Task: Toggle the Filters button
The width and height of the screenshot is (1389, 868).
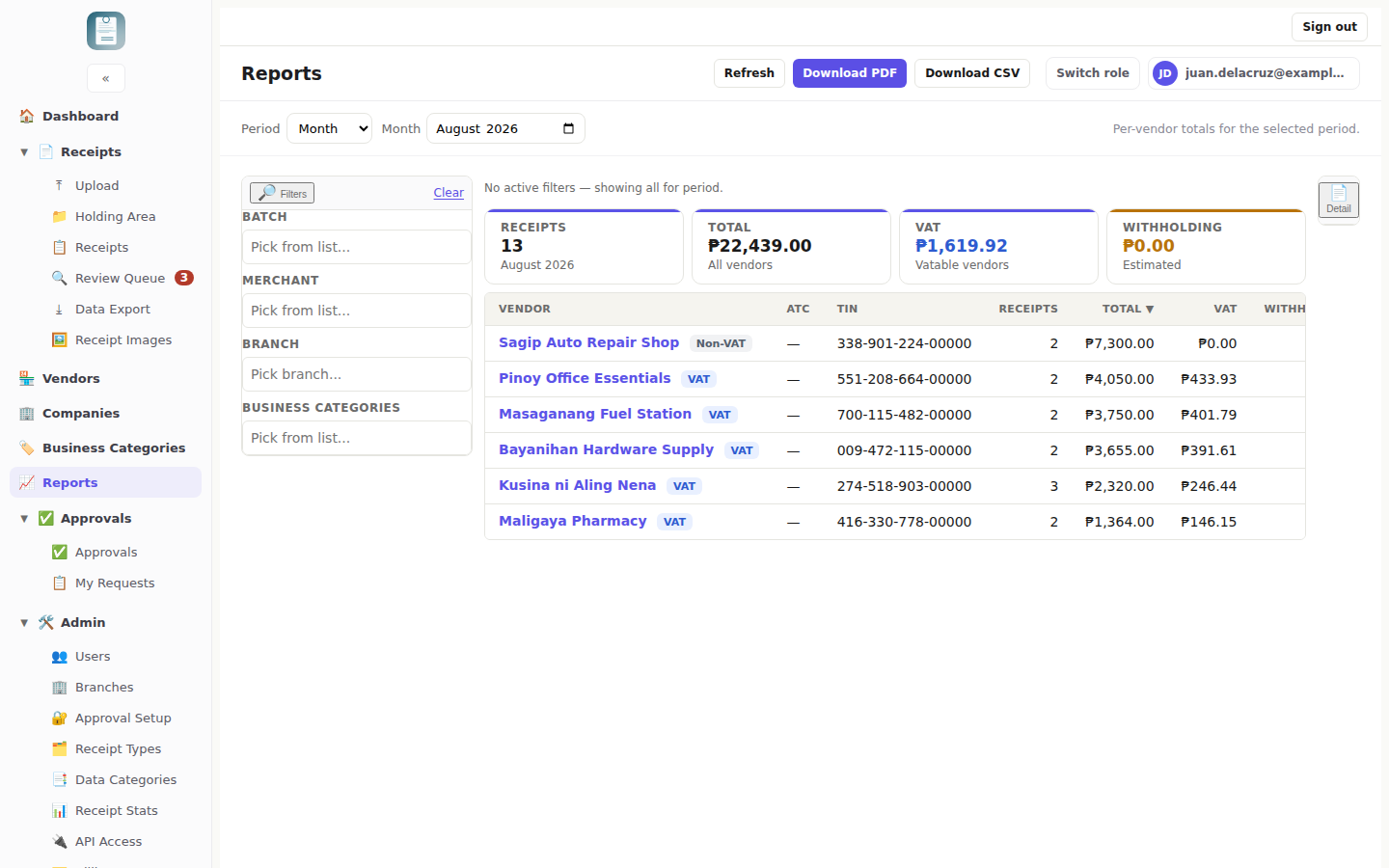Action: pyautogui.click(x=282, y=193)
